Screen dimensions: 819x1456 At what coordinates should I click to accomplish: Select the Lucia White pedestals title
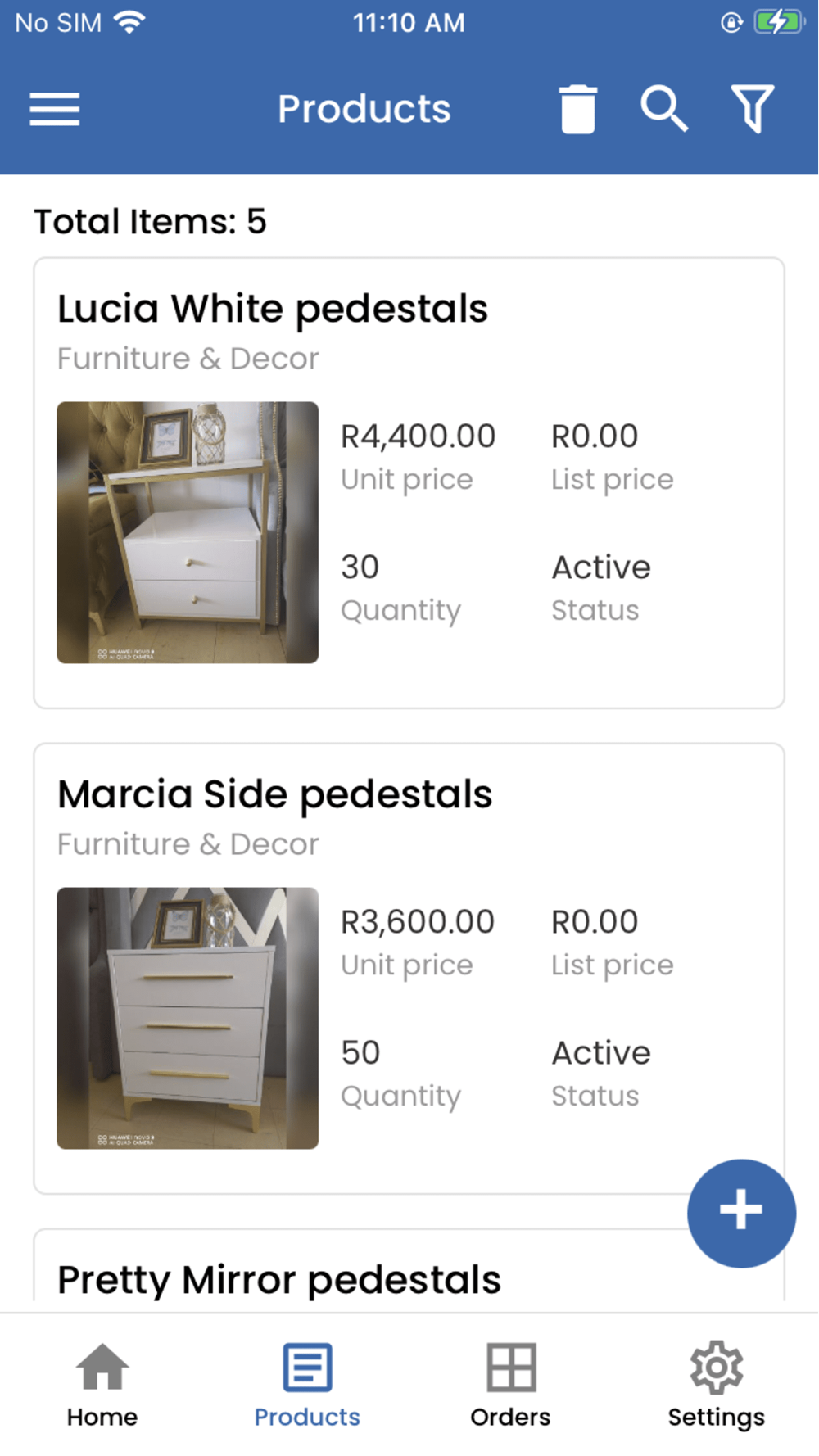(x=273, y=310)
